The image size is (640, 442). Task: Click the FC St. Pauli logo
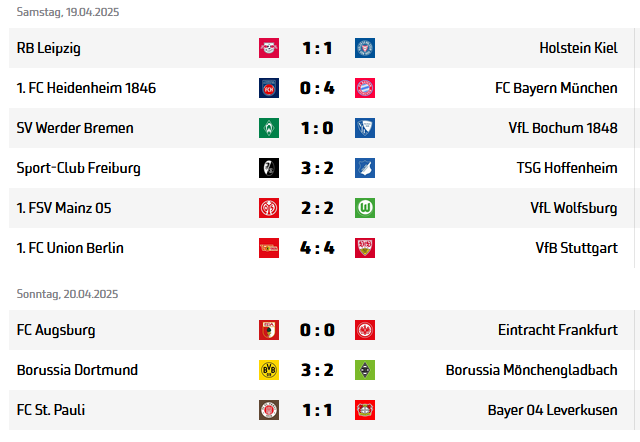(268, 410)
